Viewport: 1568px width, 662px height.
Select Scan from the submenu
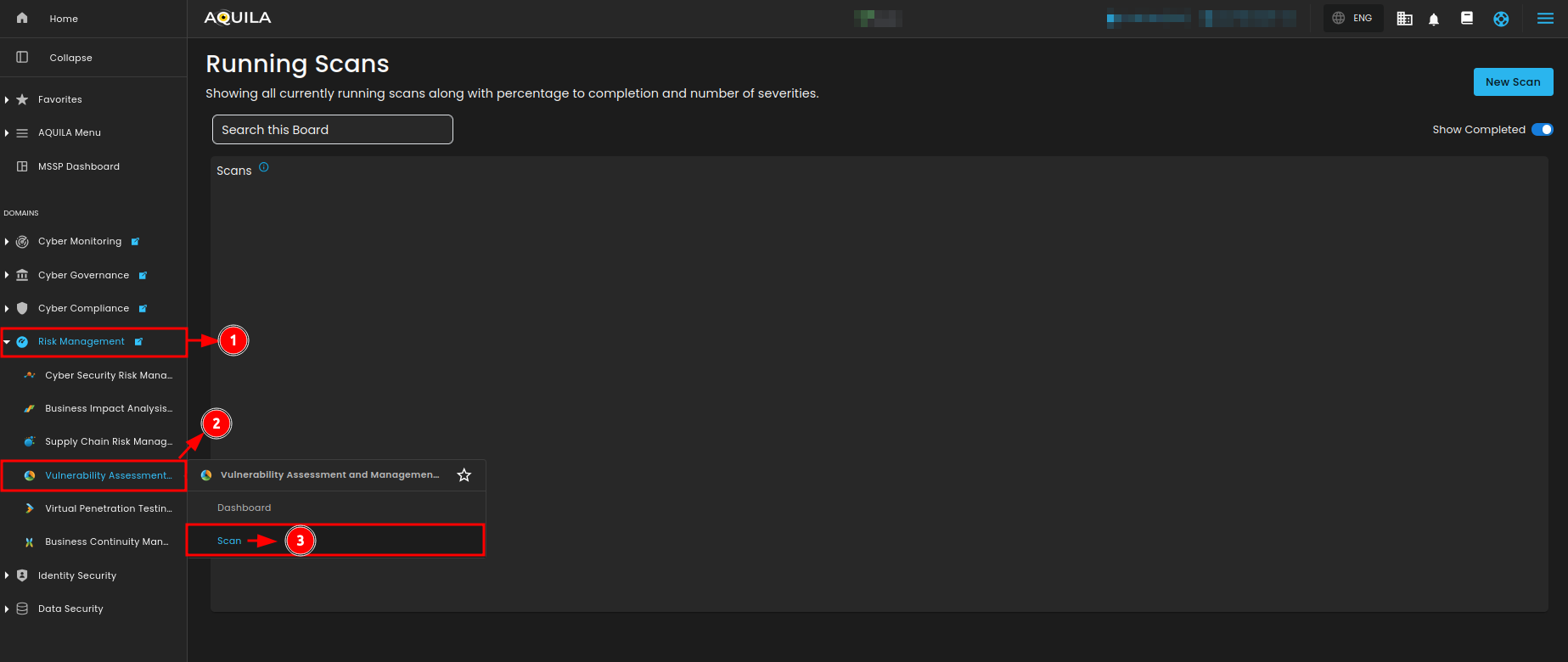click(229, 541)
